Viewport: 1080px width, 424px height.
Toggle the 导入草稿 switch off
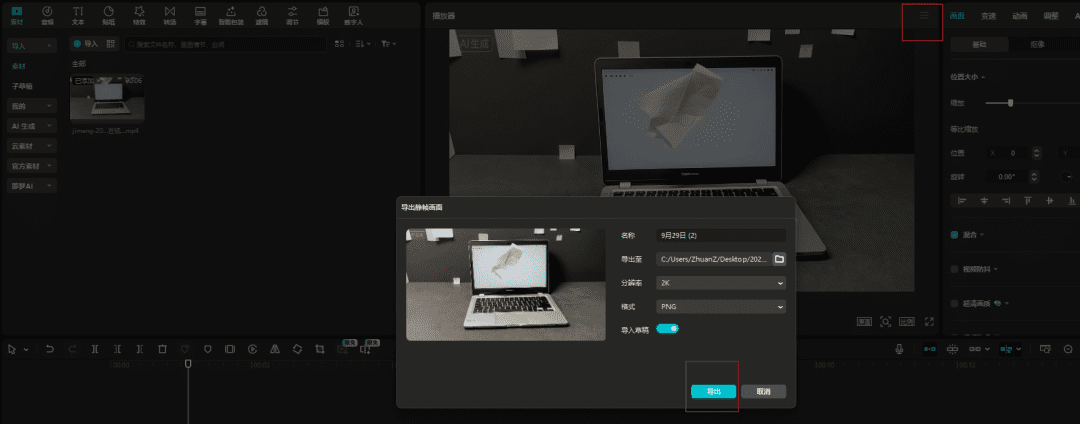point(667,328)
